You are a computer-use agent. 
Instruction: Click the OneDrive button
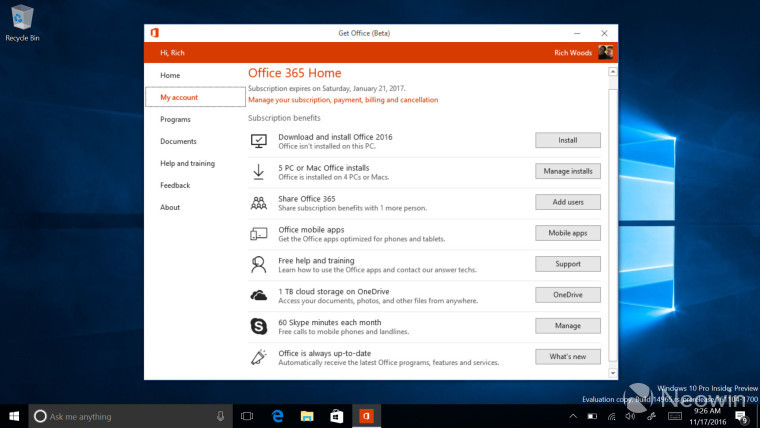click(568, 295)
